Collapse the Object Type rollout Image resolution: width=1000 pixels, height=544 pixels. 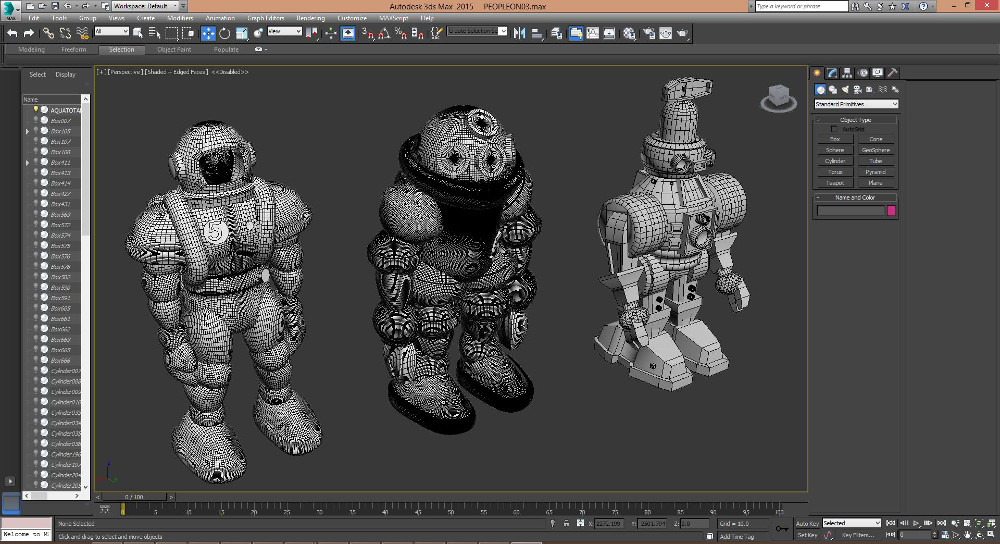point(855,120)
